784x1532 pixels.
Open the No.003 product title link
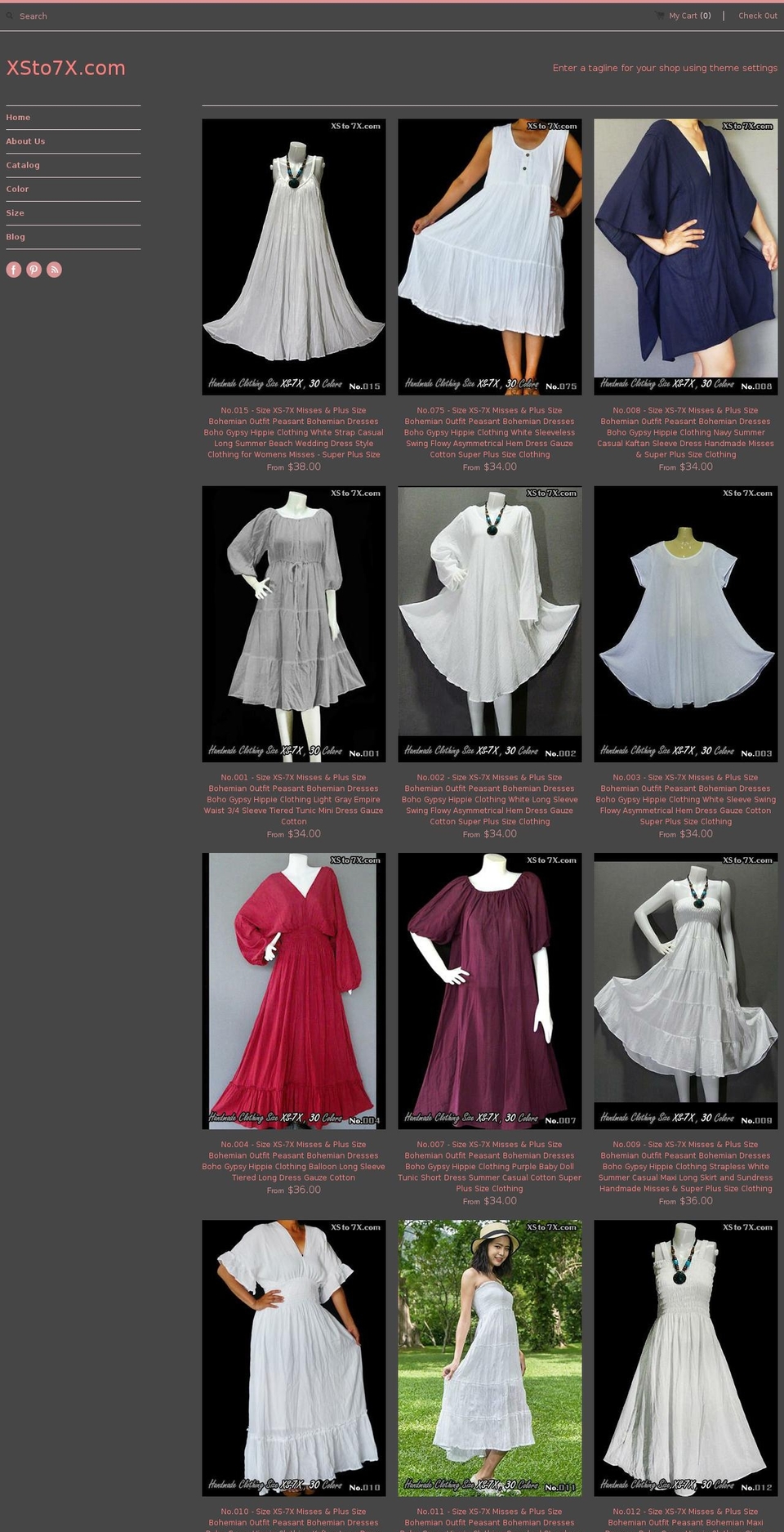pyautogui.click(x=686, y=800)
